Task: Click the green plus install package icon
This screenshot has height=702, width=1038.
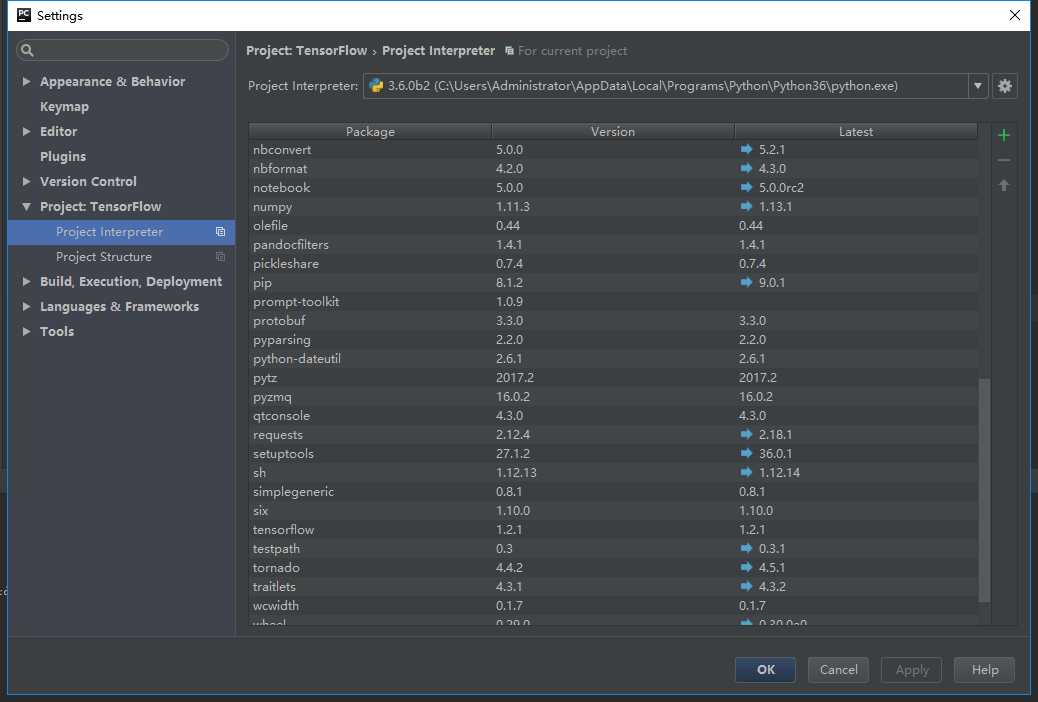Action: click(1004, 135)
